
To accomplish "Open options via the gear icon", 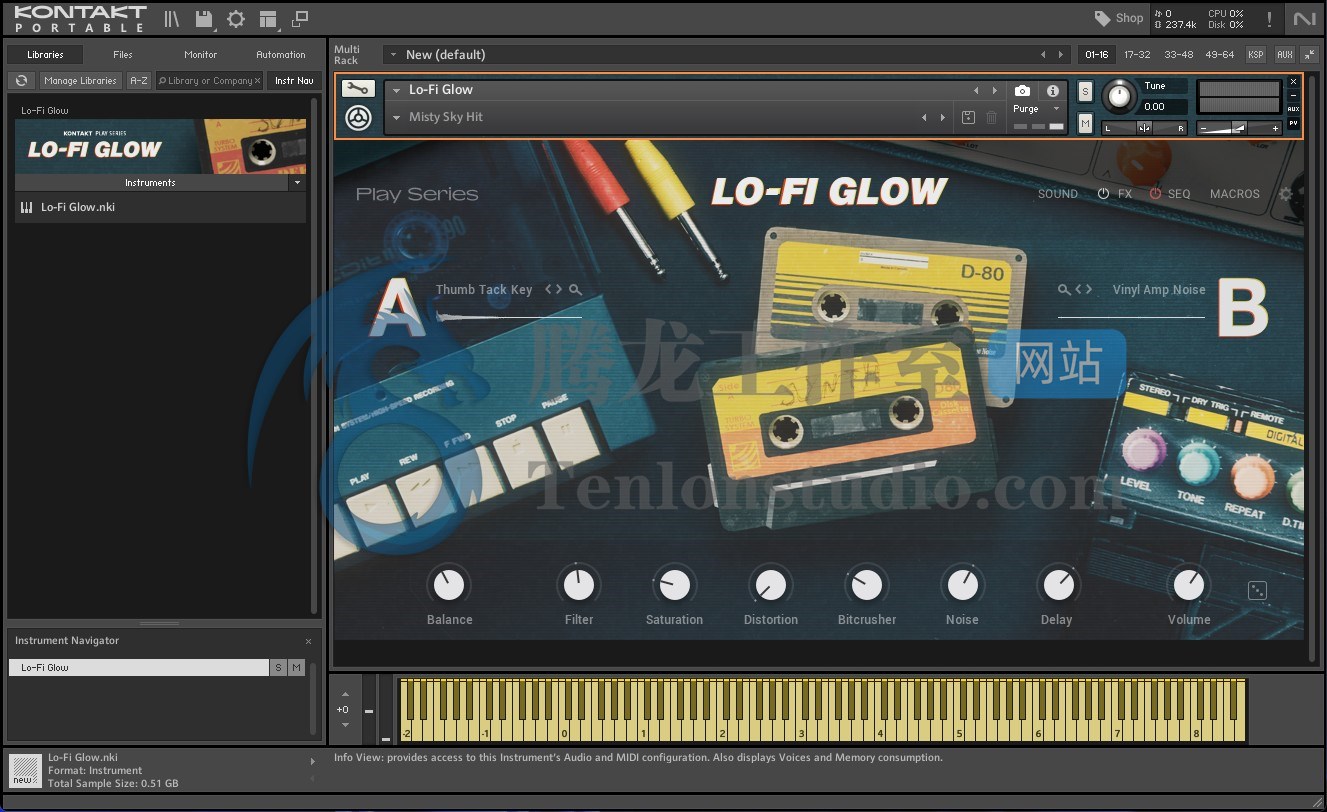I will (x=236, y=19).
